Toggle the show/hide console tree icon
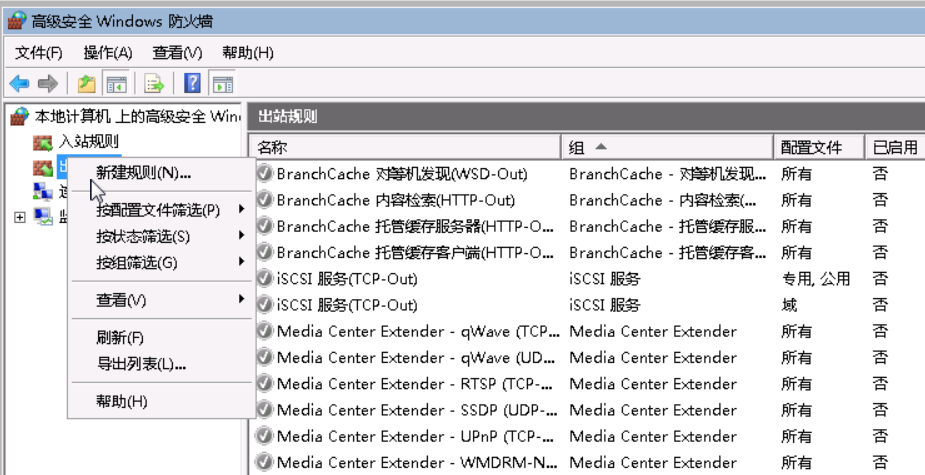Viewport: 925px width, 475px height. (116, 84)
